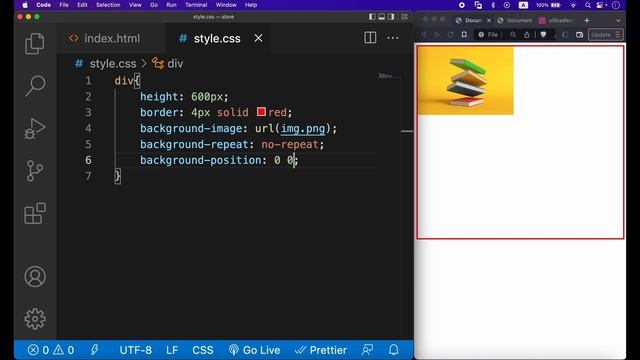Viewport: 640px width, 360px height.
Task: Toggle the bottom panel layout icon
Action: point(382,17)
